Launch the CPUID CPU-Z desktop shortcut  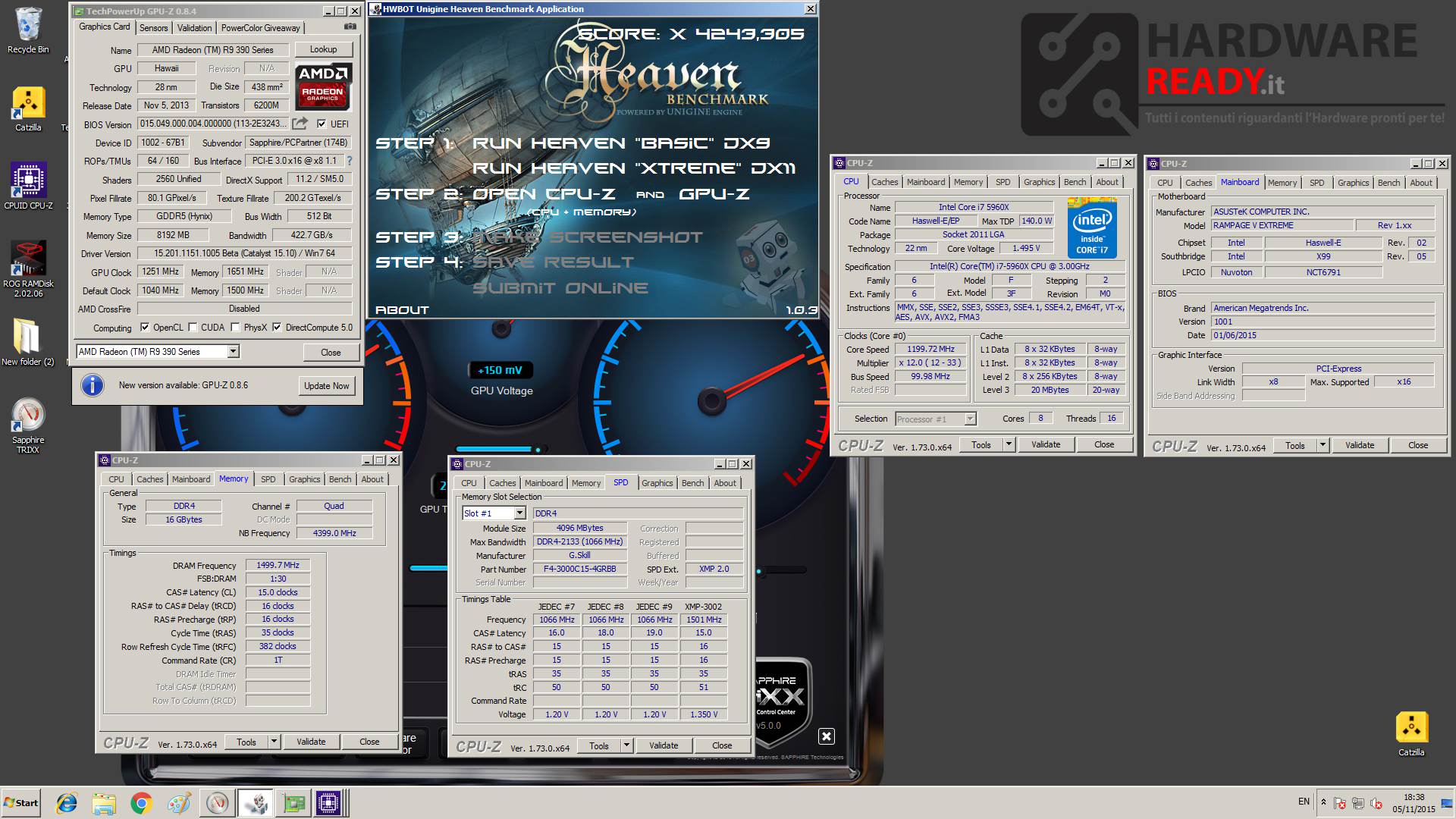(28, 186)
